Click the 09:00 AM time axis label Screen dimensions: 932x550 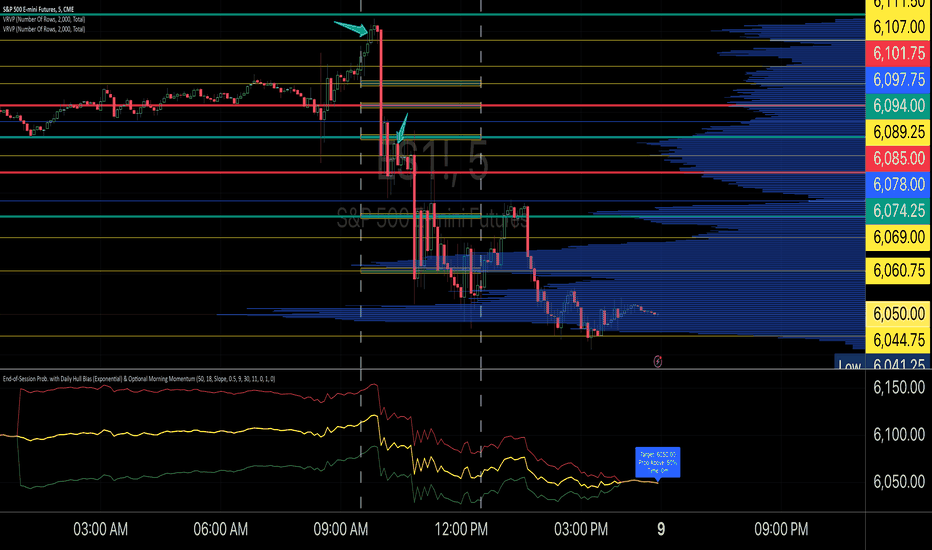(341, 529)
